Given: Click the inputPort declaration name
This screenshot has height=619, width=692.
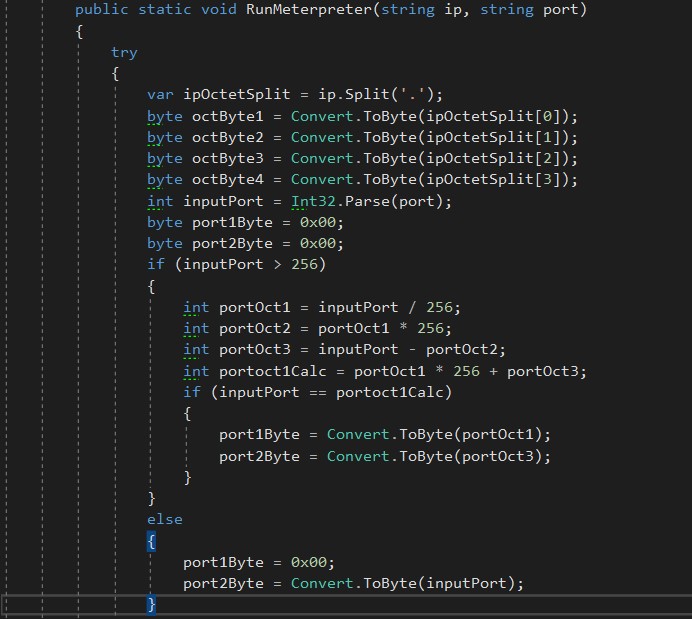Looking at the screenshot, I should [x=223, y=202].
